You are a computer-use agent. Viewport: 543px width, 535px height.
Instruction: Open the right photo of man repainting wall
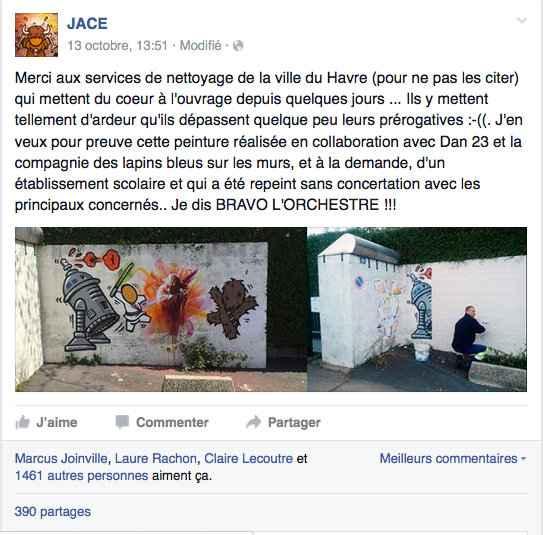pyautogui.click(x=417, y=309)
